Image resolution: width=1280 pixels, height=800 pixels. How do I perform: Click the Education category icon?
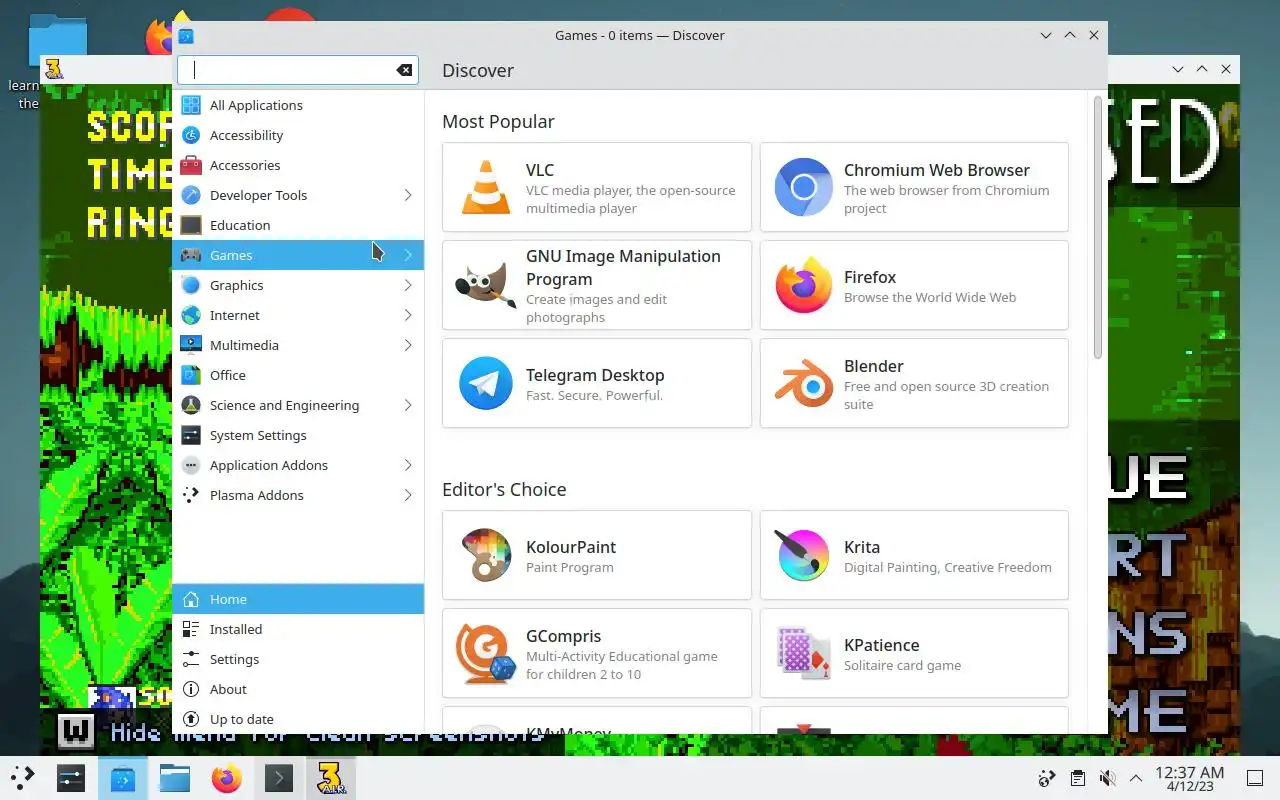191,225
